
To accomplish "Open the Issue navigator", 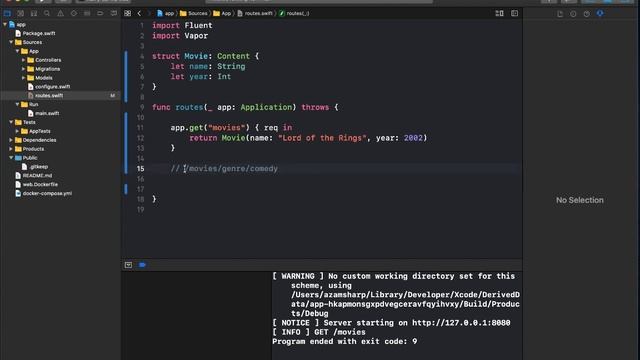I will (x=60, y=13).
